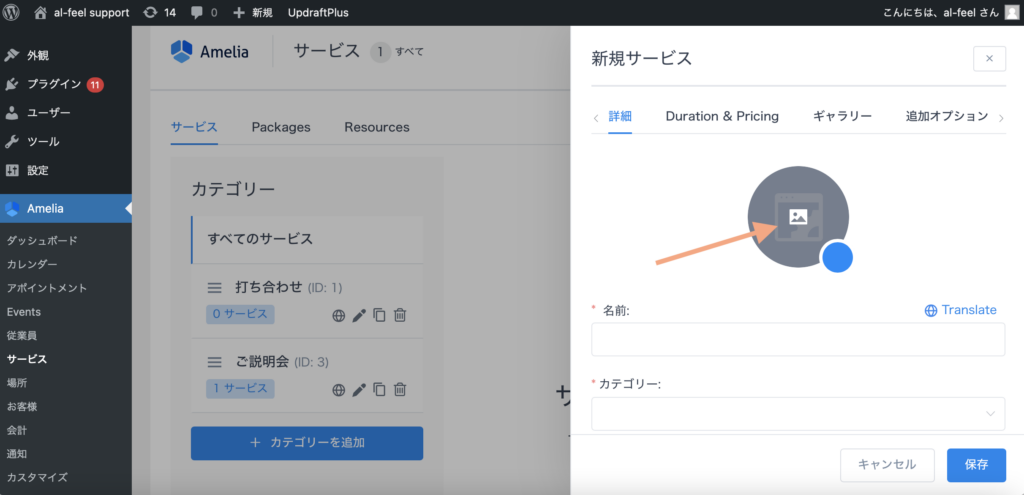Click the 保存 save button
This screenshot has width=1024, height=495.
976,465
